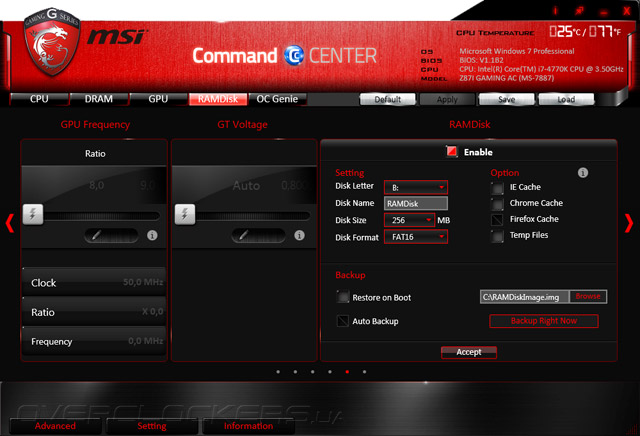Click the Frequency 0,0 MHz row

(94, 341)
